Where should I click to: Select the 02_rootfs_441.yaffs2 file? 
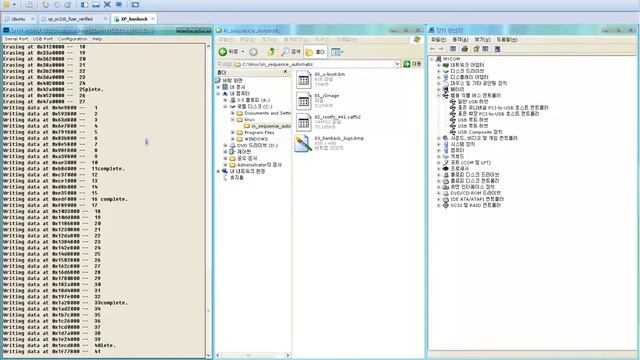[328, 122]
